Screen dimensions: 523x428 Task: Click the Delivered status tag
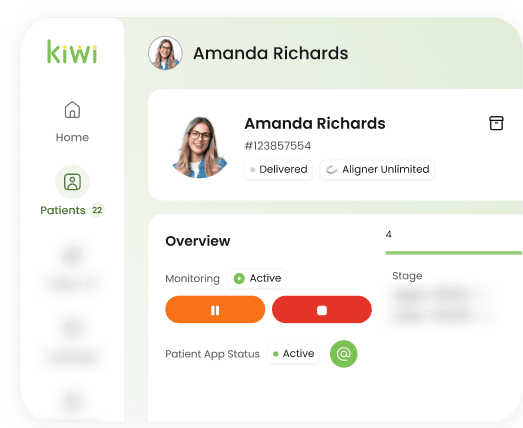pyautogui.click(x=279, y=169)
